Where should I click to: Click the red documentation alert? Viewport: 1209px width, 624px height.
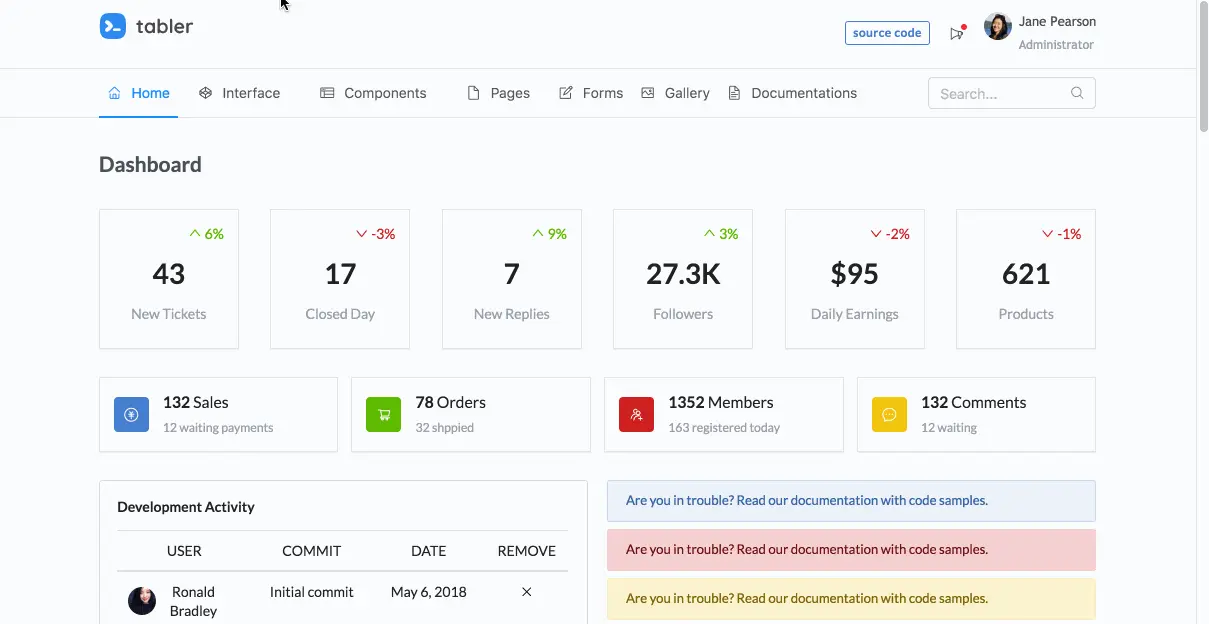851,550
